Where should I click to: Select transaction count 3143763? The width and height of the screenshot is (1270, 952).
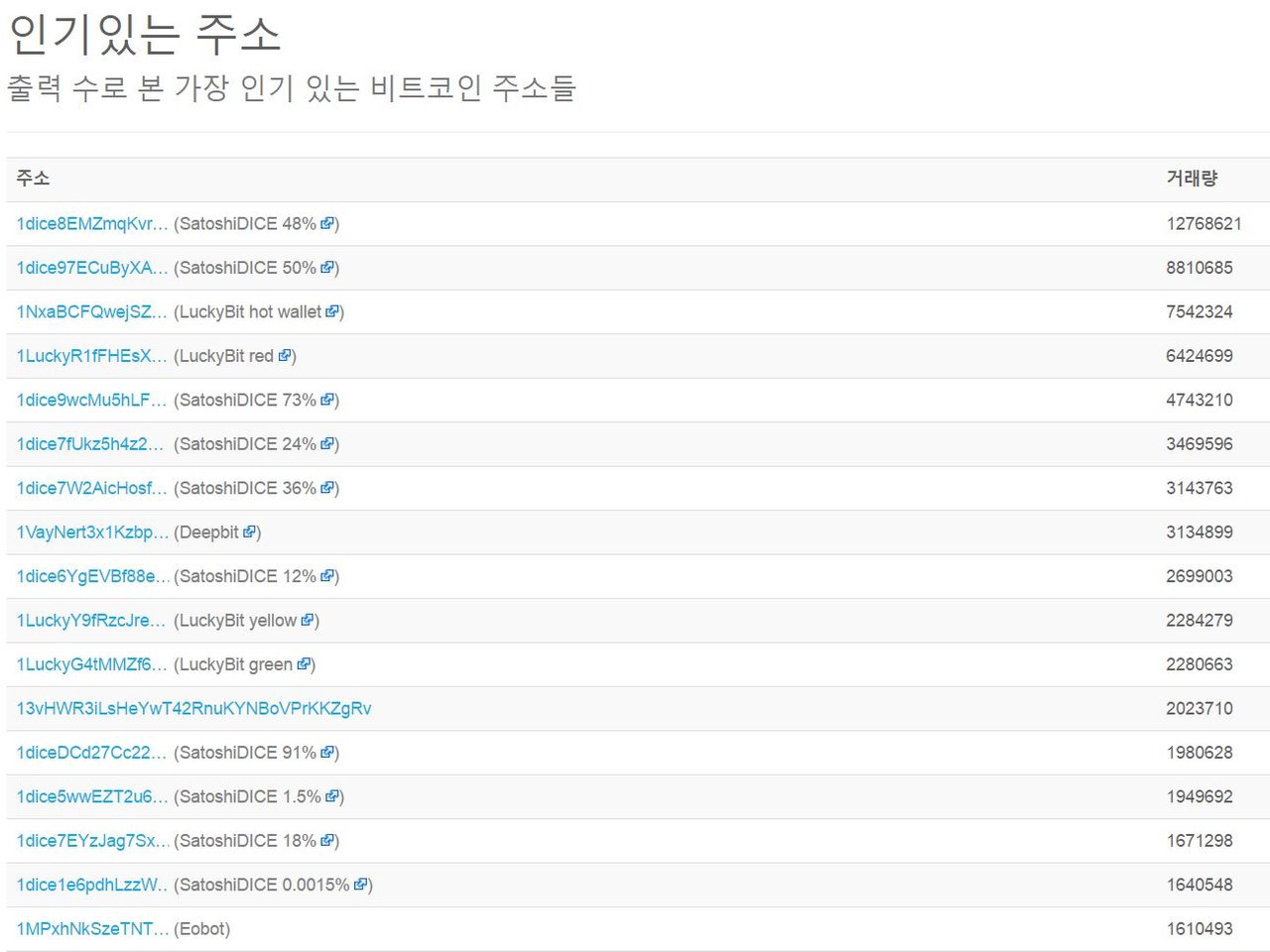(x=1200, y=489)
